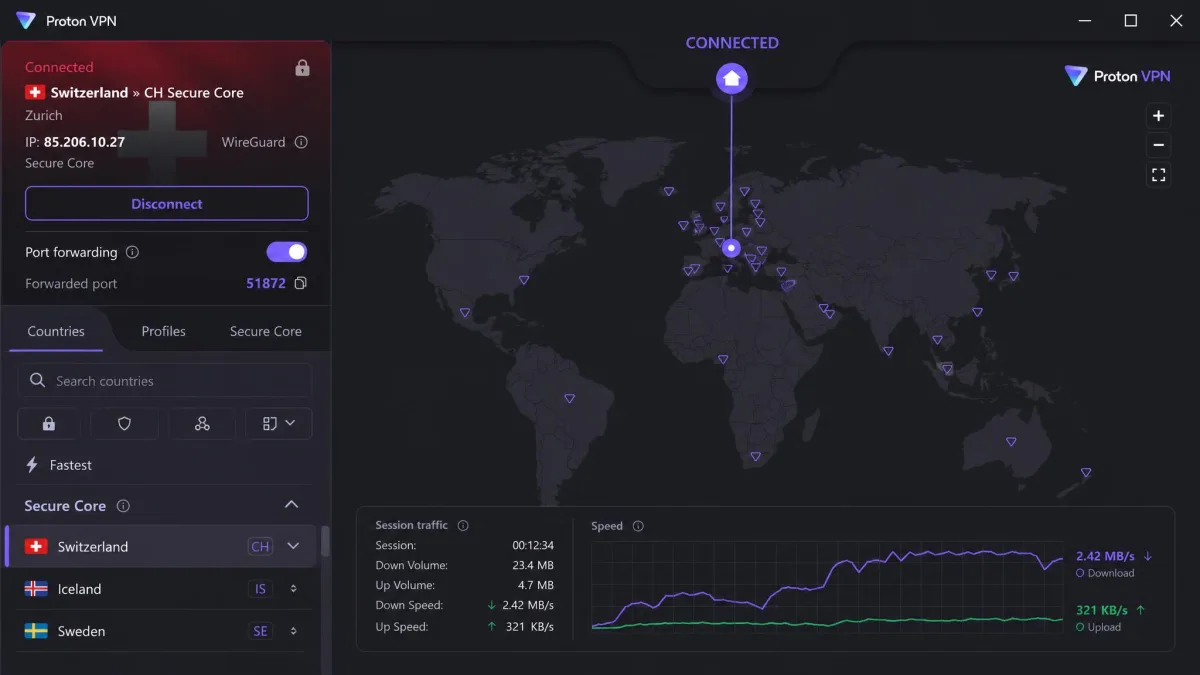Copy forwarded port 51872
Viewport: 1200px width, 675px height.
[300, 283]
